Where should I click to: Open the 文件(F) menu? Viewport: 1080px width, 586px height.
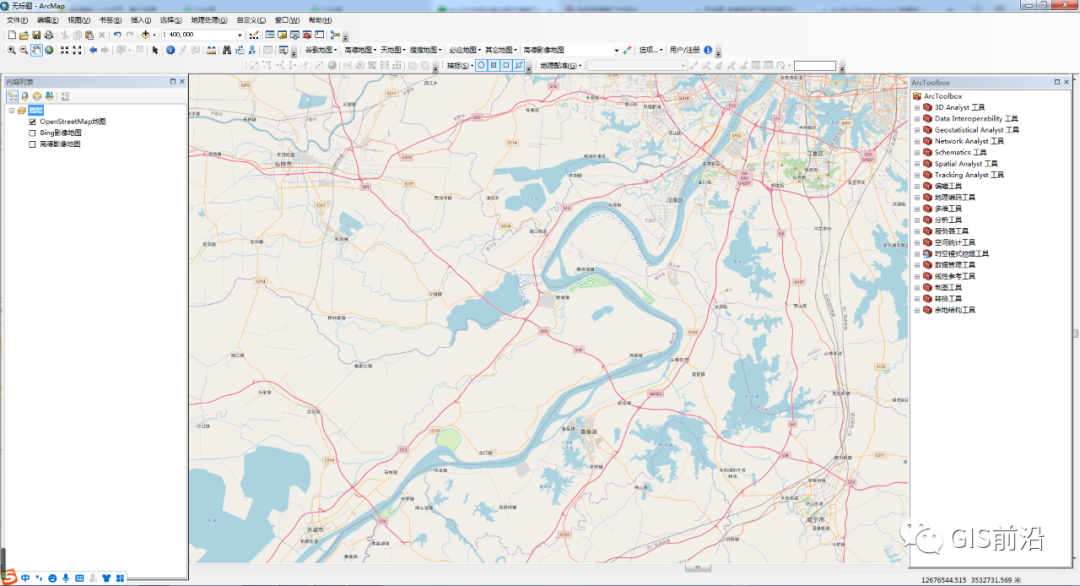[x=17, y=20]
